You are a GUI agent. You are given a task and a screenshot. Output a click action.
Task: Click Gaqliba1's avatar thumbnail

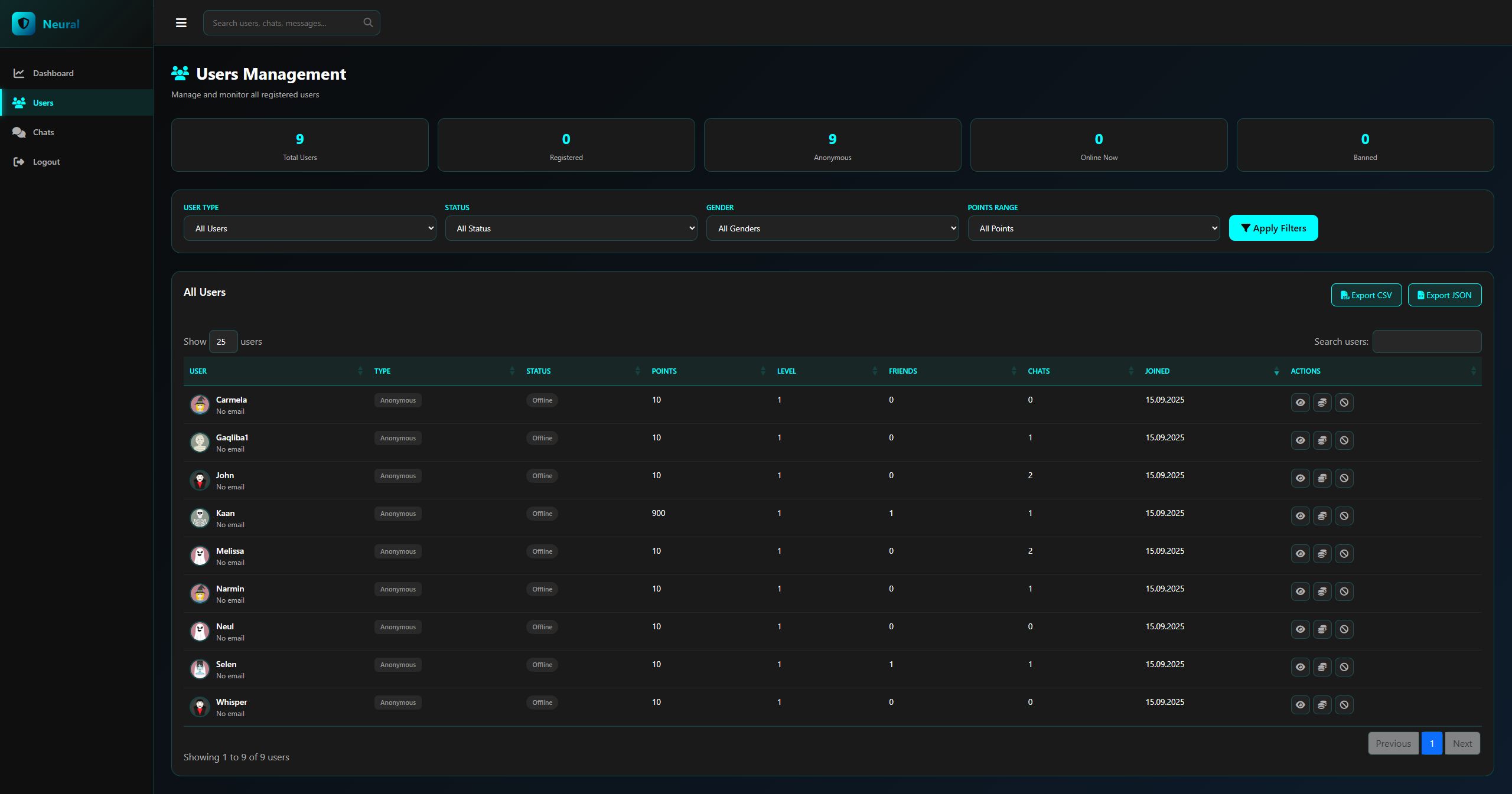200,442
